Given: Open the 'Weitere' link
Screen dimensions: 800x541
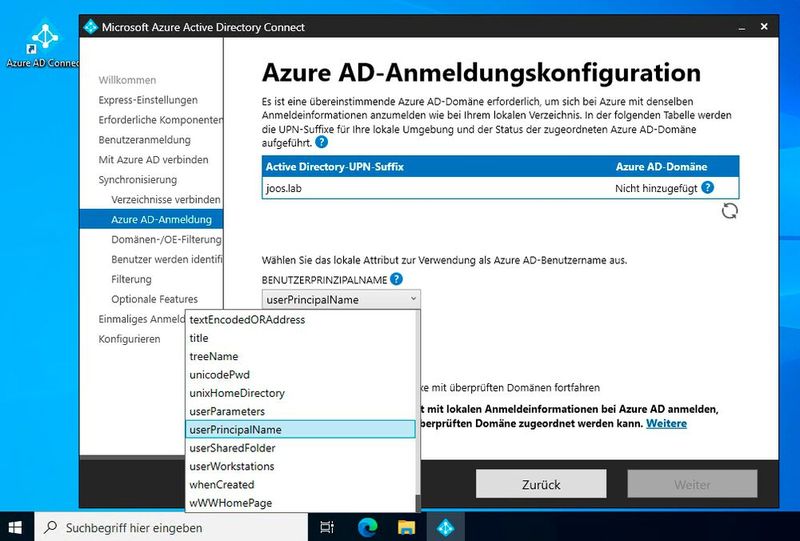Looking at the screenshot, I should (x=666, y=423).
